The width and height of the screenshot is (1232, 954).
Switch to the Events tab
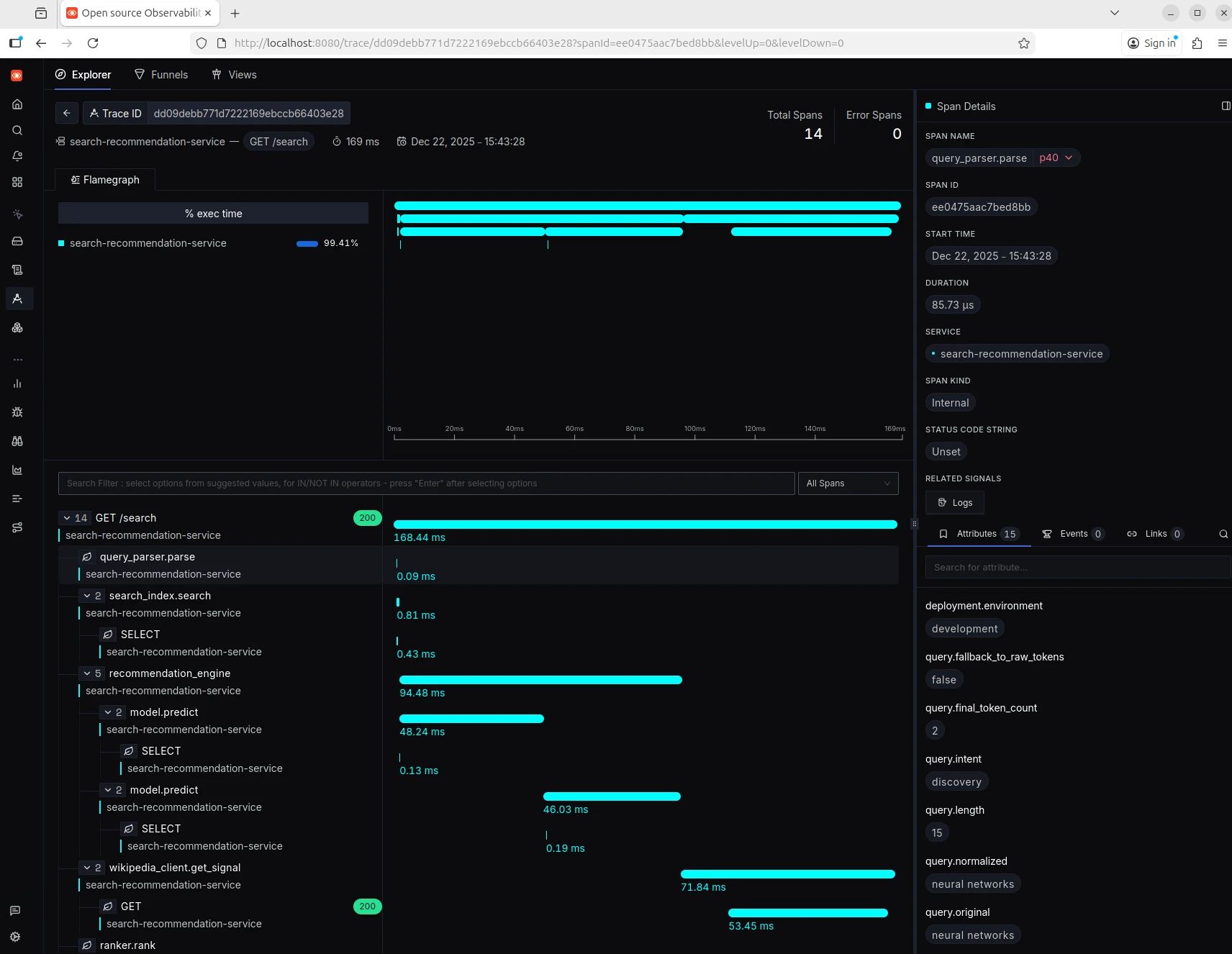coord(1072,534)
